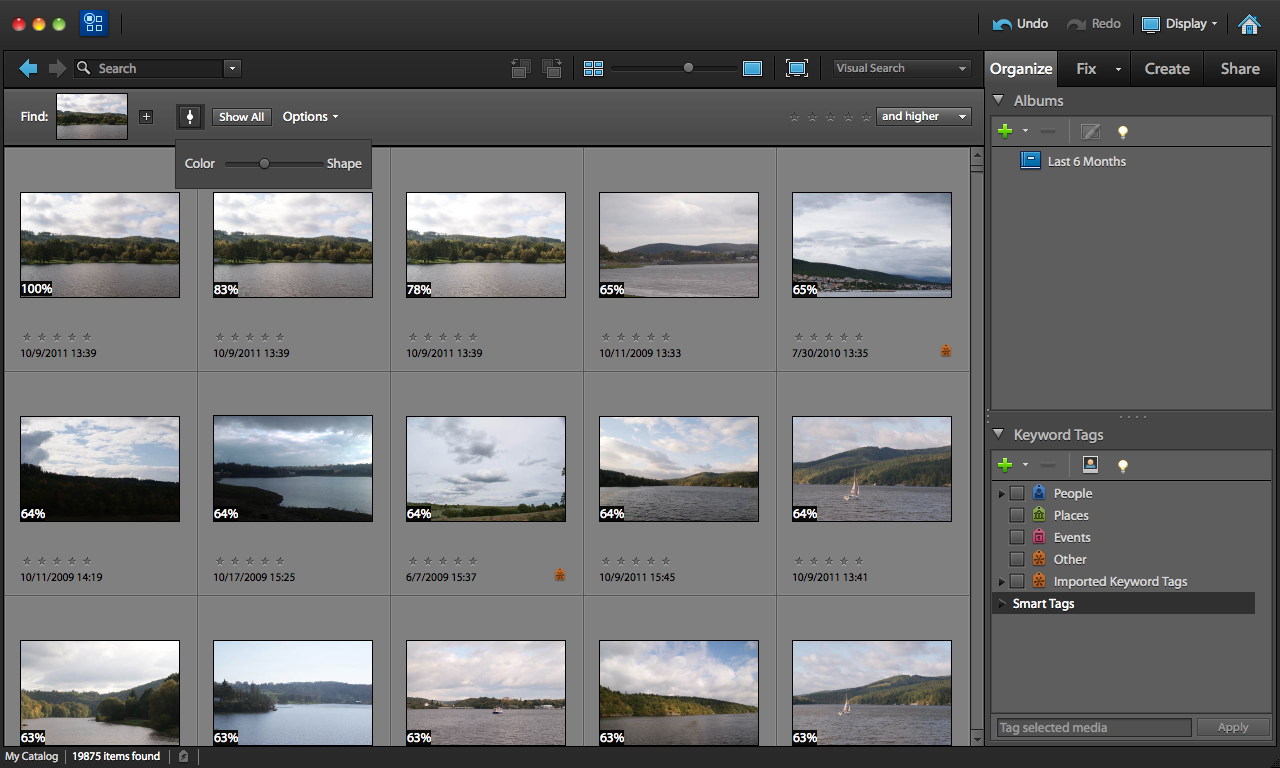Image resolution: width=1280 pixels, height=768 pixels.
Task: Go to the Home welcome screen
Action: click(1249, 24)
